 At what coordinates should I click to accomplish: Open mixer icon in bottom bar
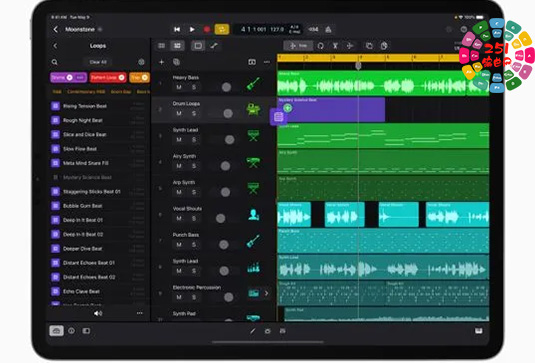coord(283,331)
